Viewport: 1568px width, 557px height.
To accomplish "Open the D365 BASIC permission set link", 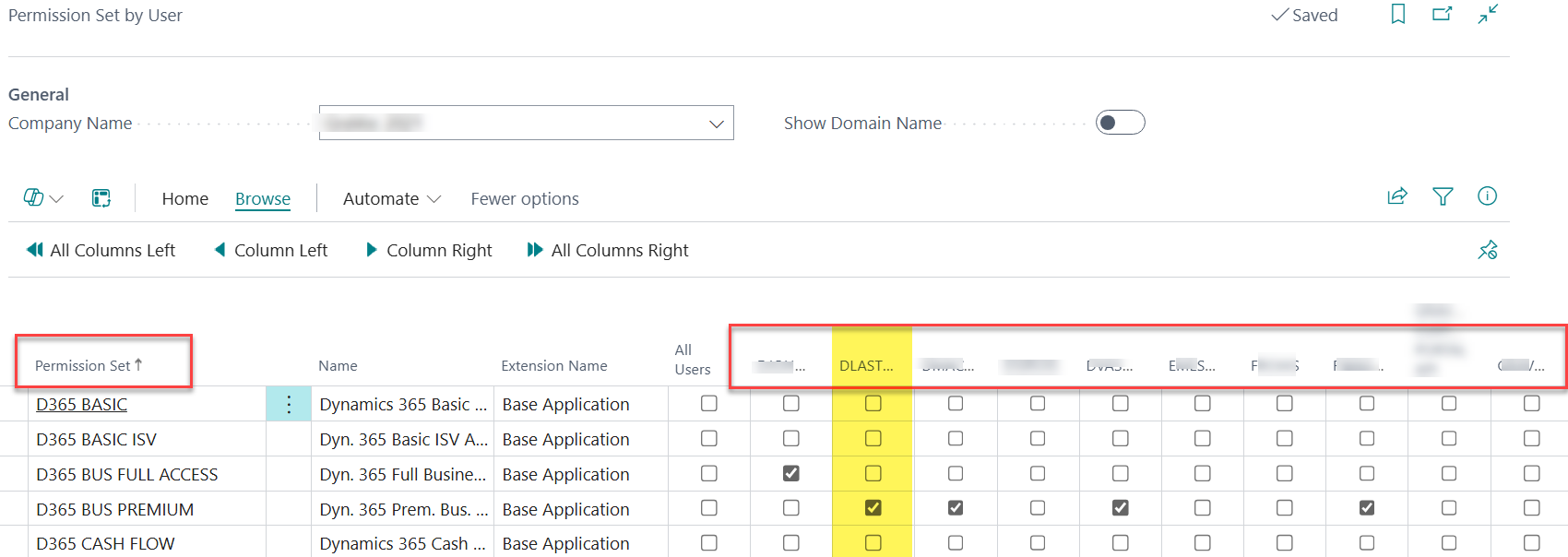I will click(81, 404).
